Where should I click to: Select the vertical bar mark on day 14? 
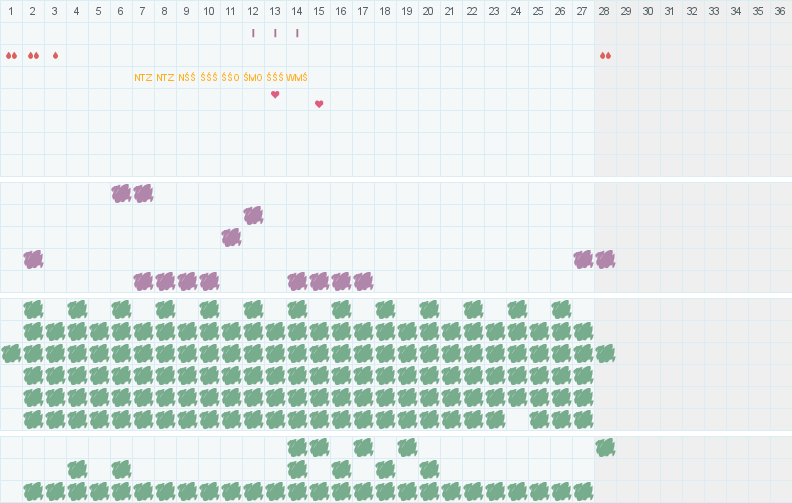click(x=297, y=33)
